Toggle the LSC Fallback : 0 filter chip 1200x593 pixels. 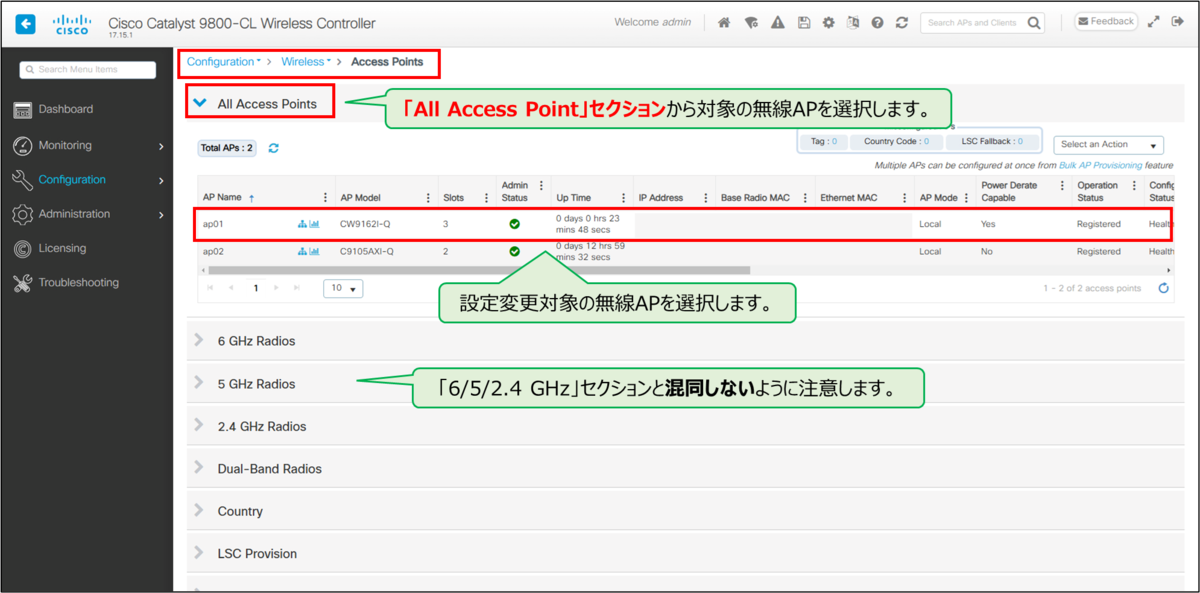(x=992, y=140)
